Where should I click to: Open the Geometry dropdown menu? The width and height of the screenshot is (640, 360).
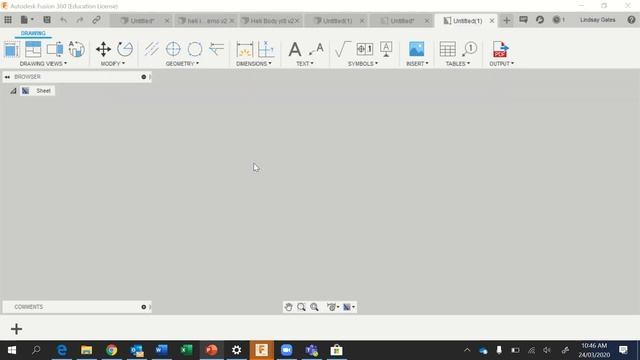tap(182, 64)
